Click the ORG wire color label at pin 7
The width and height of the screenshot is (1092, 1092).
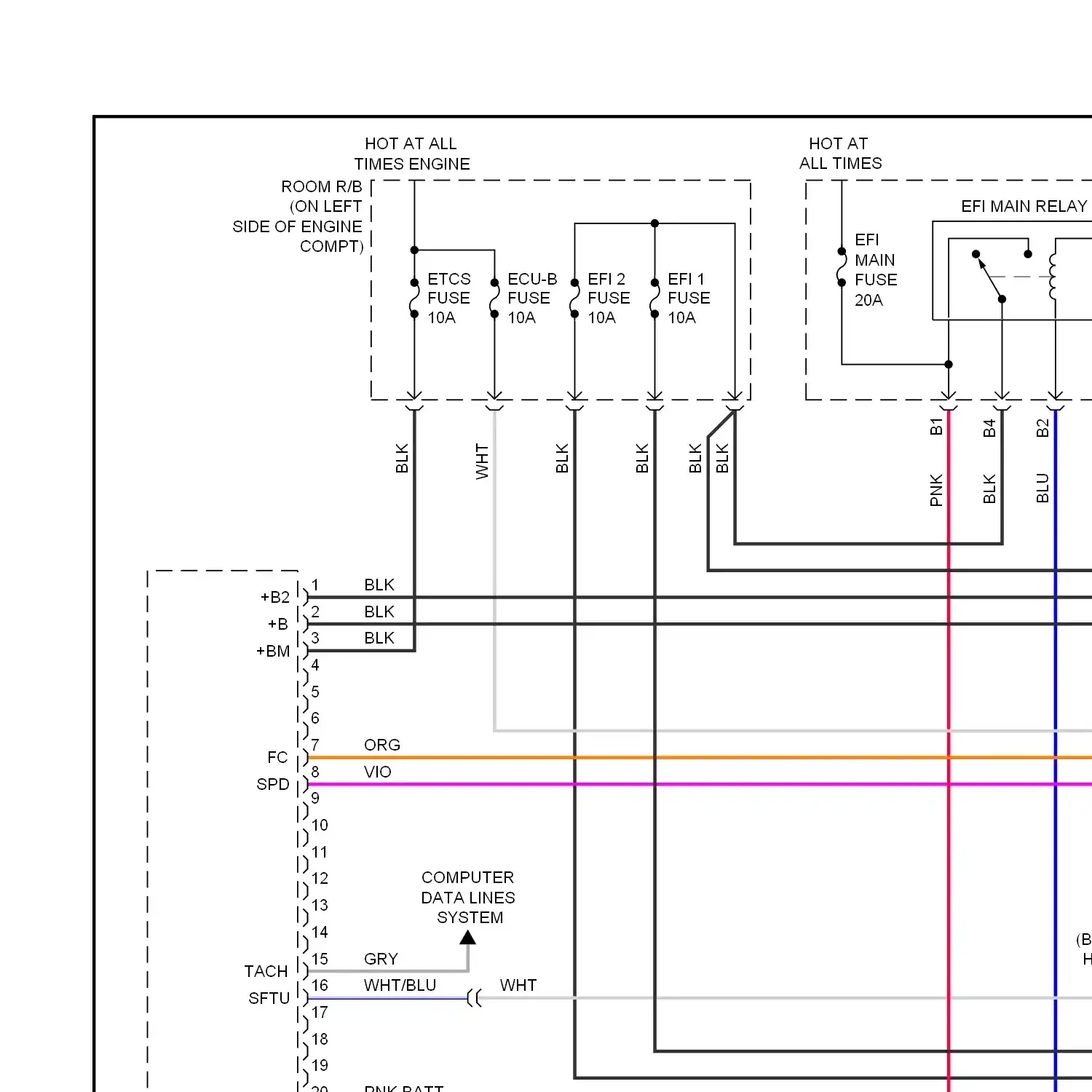pos(382,745)
